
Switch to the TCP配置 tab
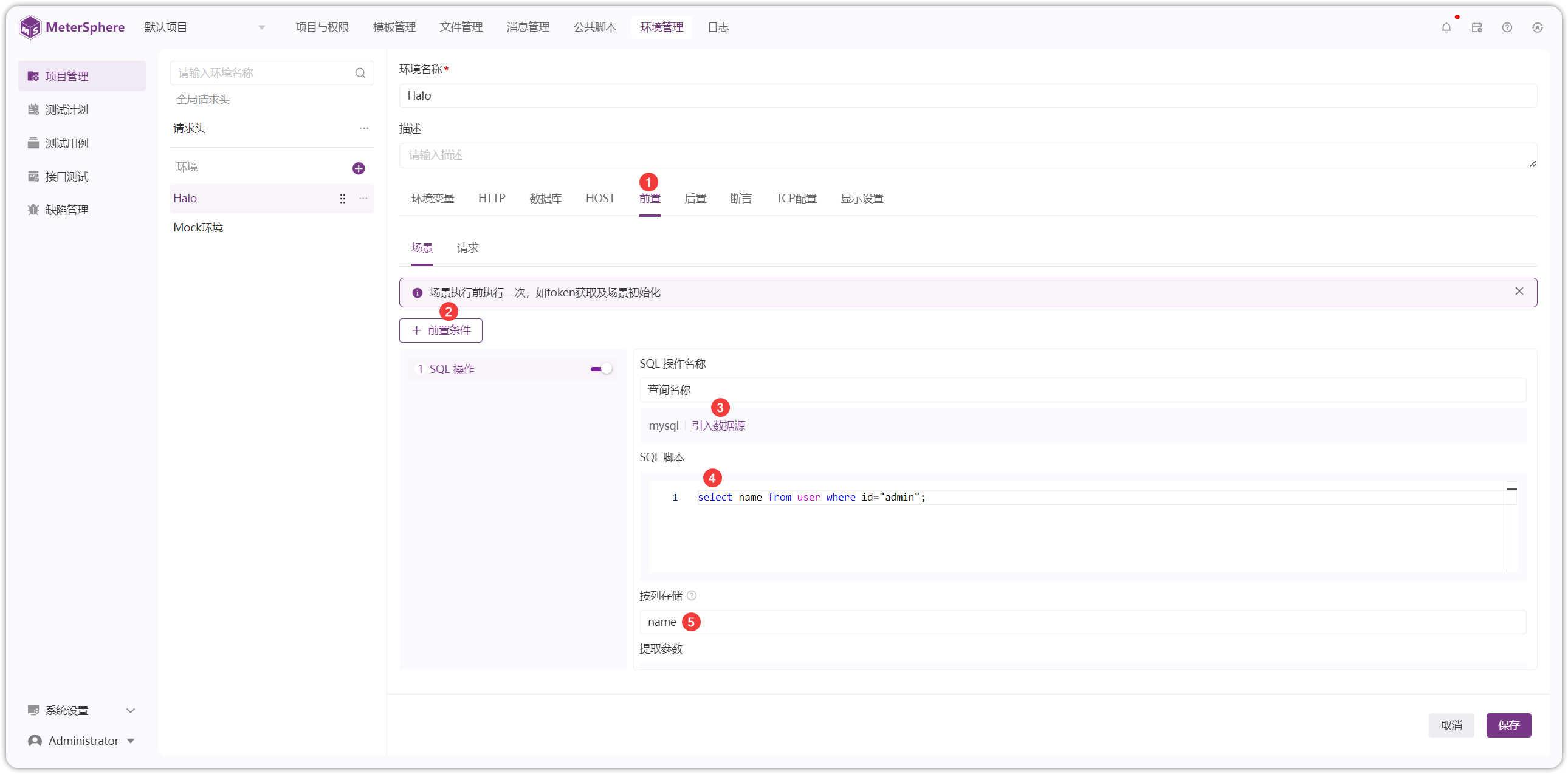[796, 199]
